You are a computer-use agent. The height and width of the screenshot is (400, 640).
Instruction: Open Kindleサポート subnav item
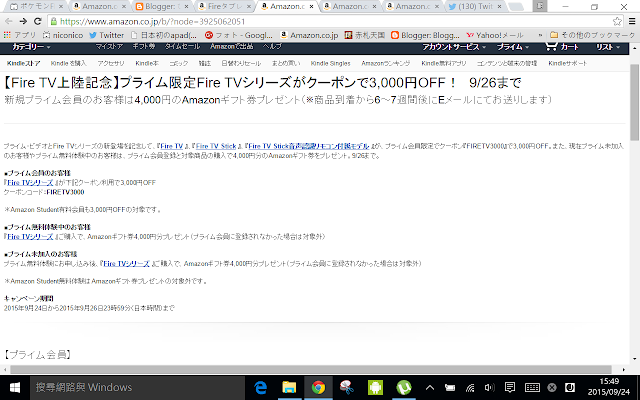click(x=567, y=63)
